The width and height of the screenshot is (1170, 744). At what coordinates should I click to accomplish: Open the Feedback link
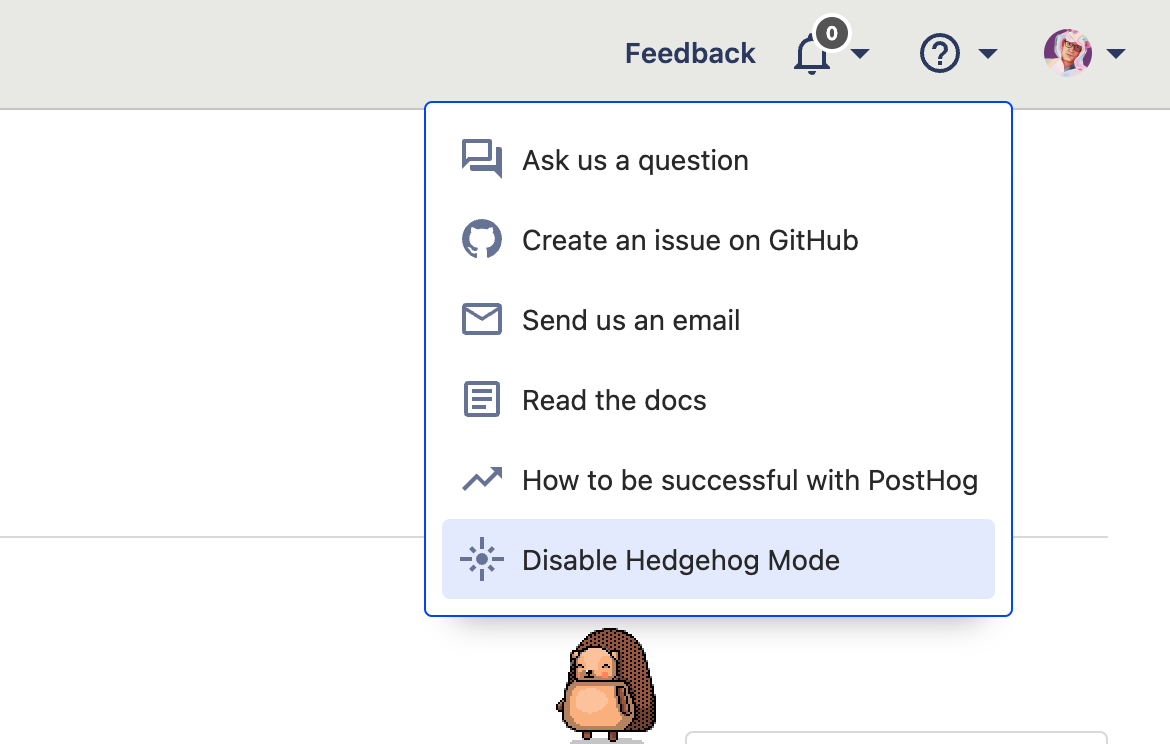[x=689, y=53]
